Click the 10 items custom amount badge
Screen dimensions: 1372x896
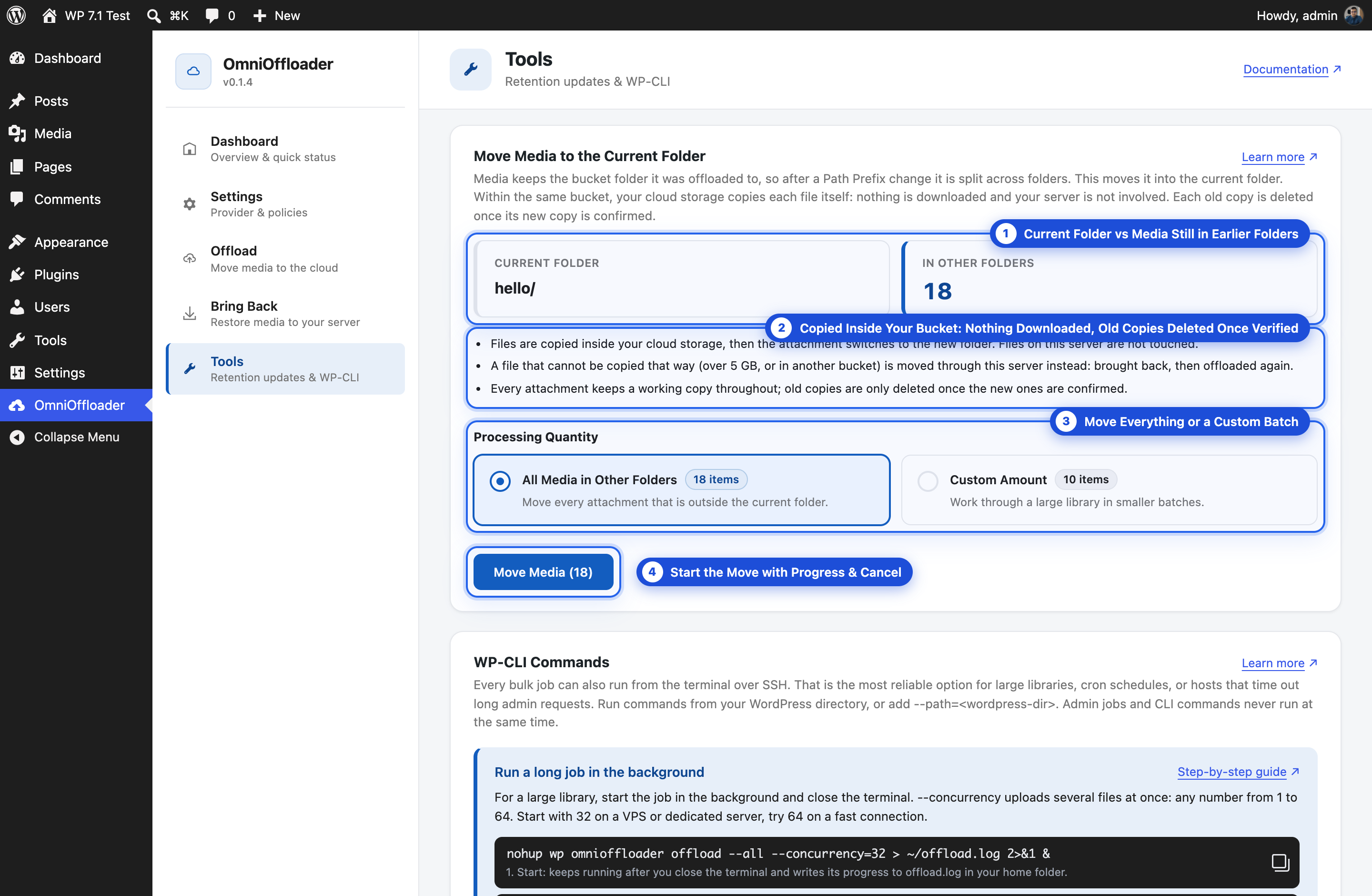click(1086, 479)
